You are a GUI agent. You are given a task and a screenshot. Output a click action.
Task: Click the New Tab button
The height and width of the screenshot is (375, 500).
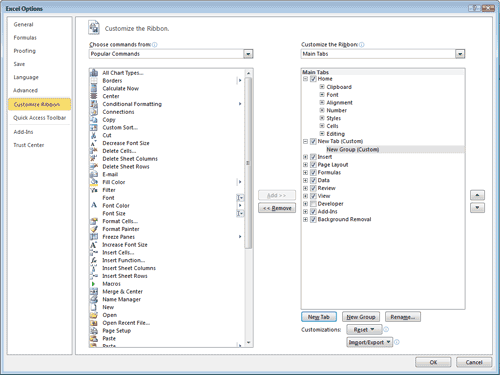coord(319,317)
